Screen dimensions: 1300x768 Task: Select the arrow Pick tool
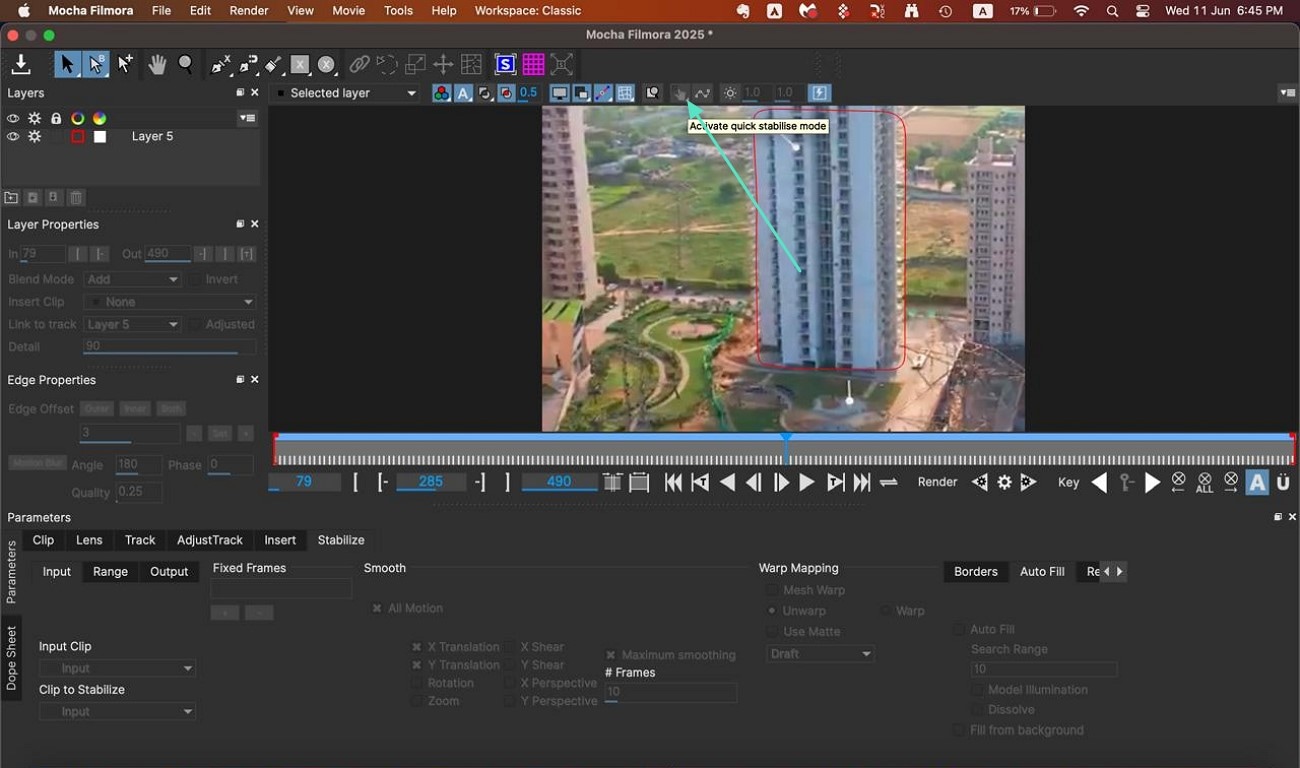pyautogui.click(x=67, y=65)
